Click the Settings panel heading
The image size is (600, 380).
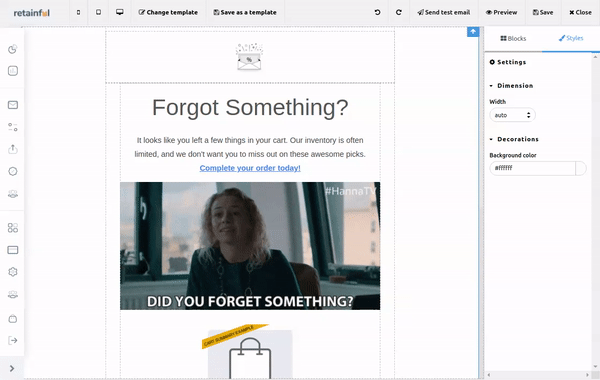click(508, 62)
